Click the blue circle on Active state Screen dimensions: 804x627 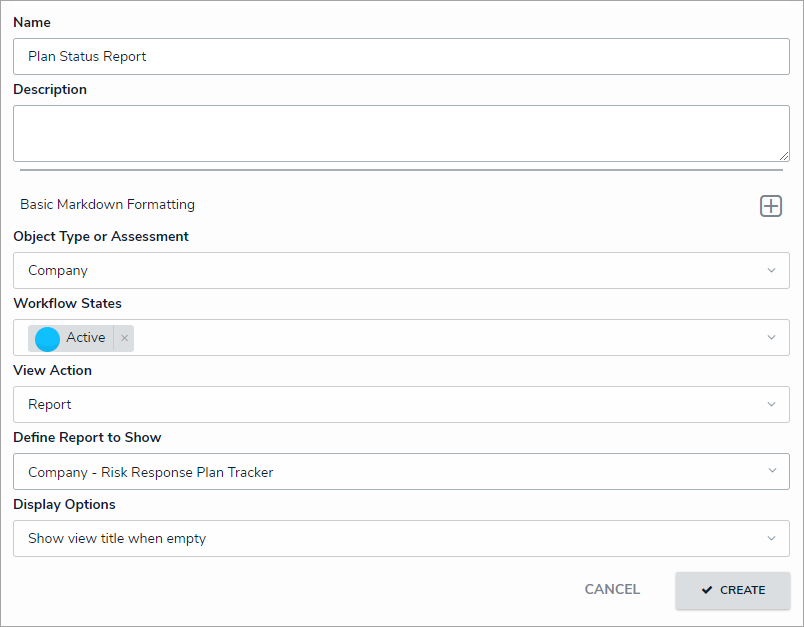tap(47, 339)
